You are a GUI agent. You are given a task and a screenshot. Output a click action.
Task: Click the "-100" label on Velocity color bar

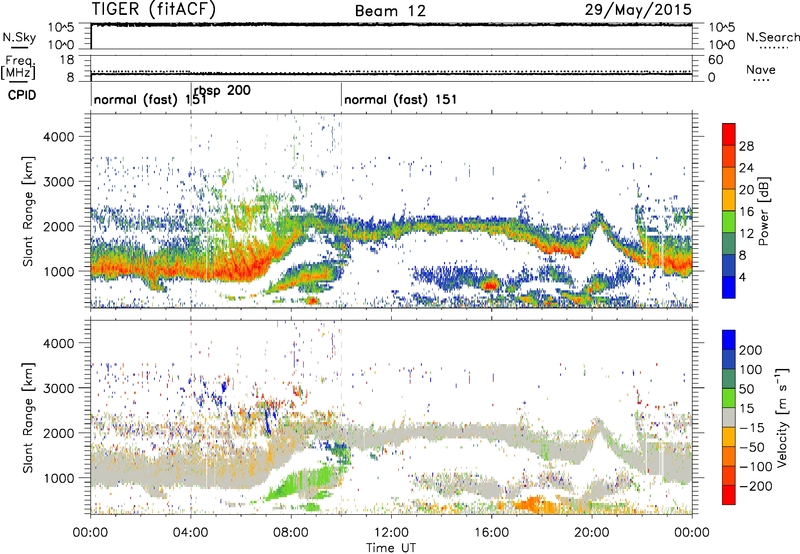point(756,467)
